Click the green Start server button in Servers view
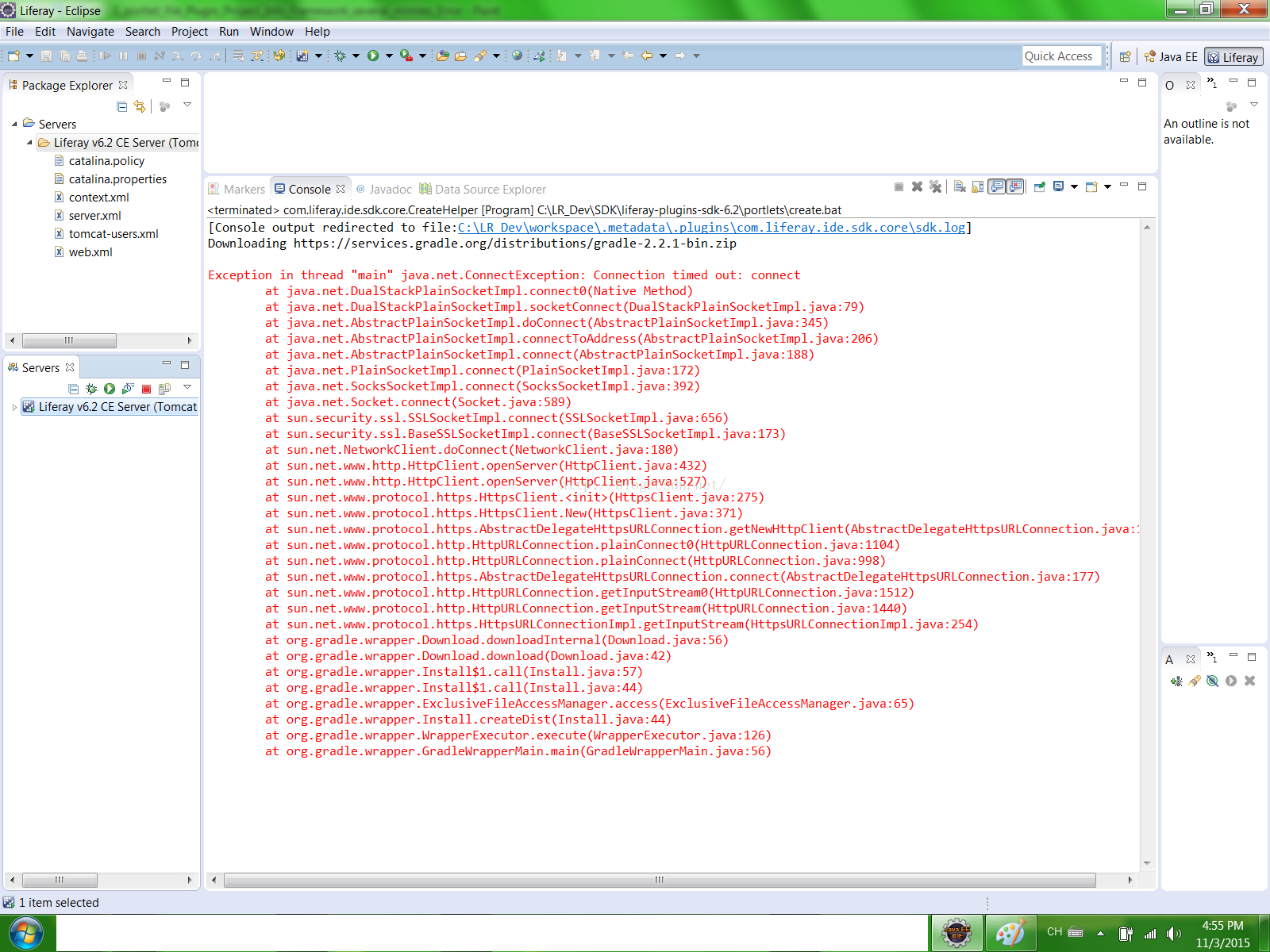This screenshot has width=1270, height=952. point(110,389)
